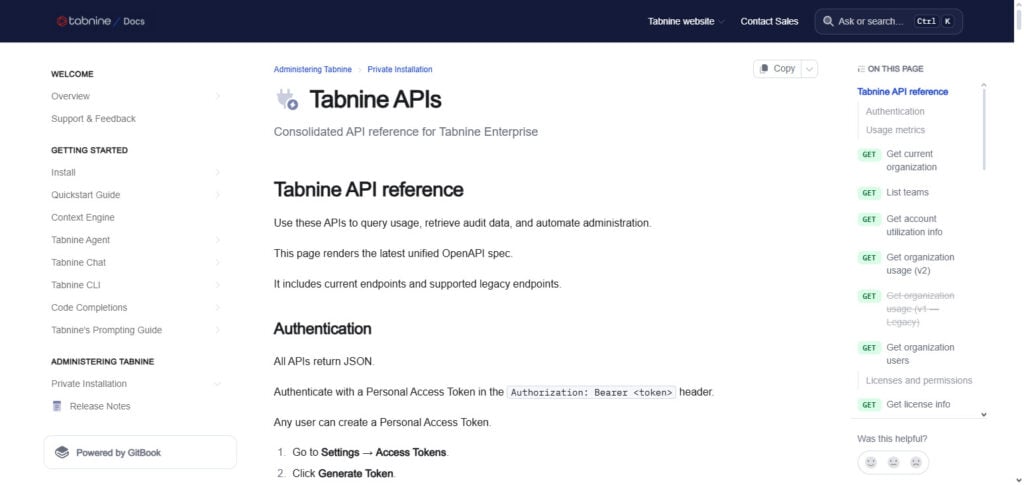
Task: Open the Release Notes page
Action: [x=100, y=406]
